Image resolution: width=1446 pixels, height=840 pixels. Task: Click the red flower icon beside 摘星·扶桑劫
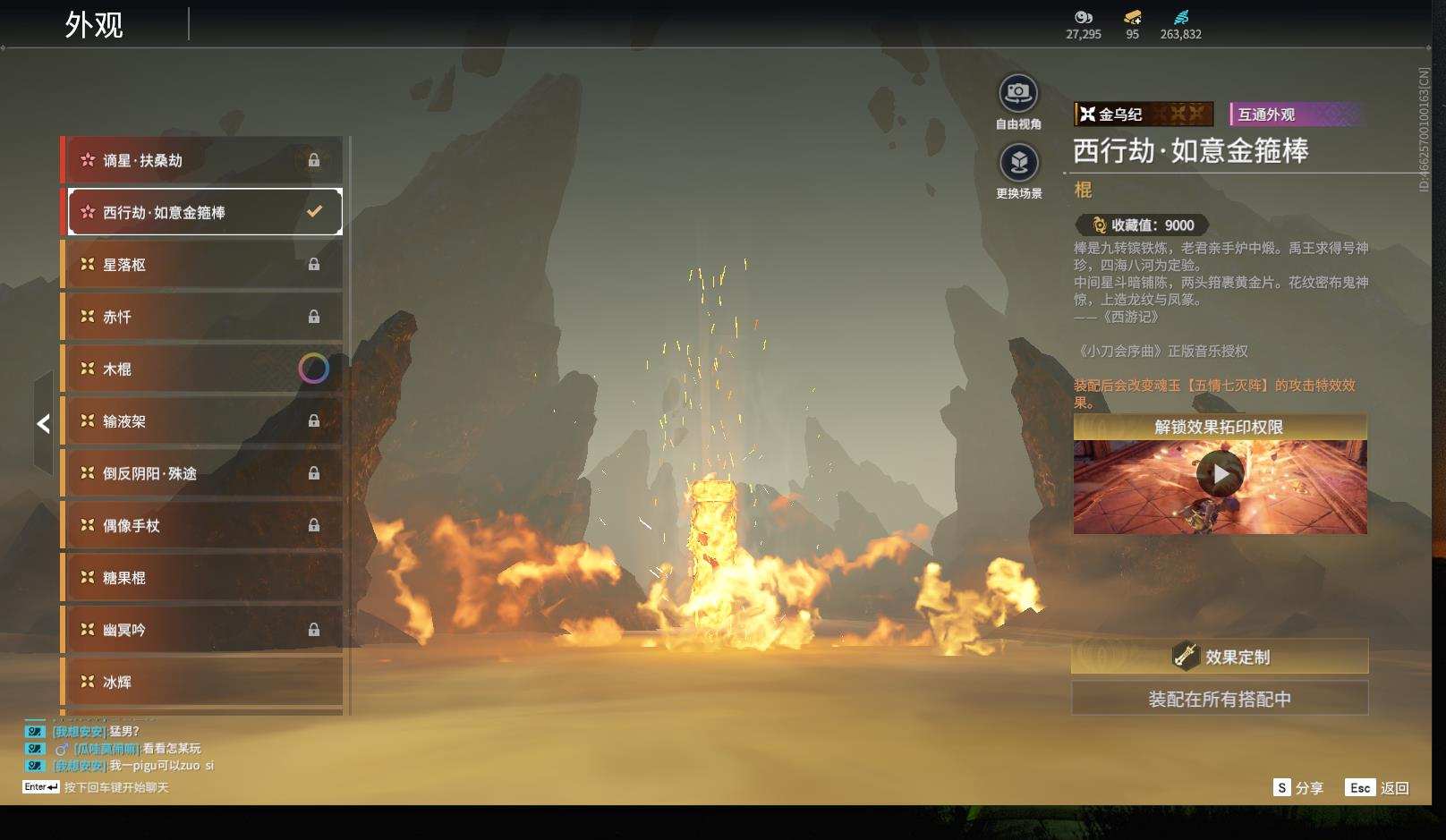point(88,159)
